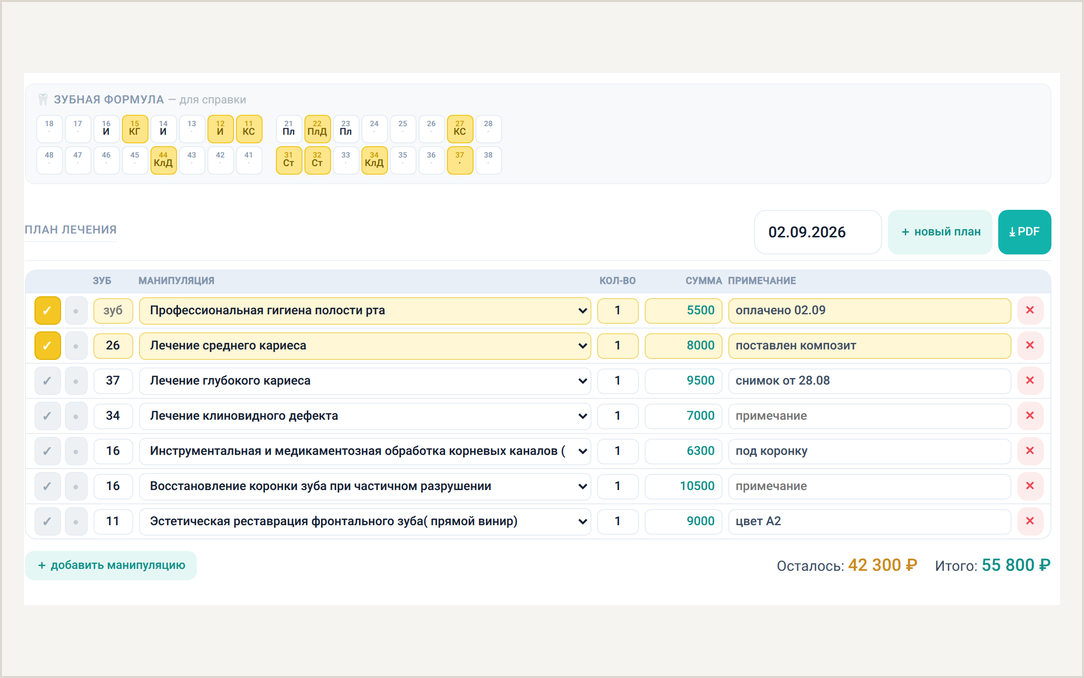Select tooth 15 КГ in the dental formula
The height and width of the screenshot is (678, 1084).
click(135, 129)
